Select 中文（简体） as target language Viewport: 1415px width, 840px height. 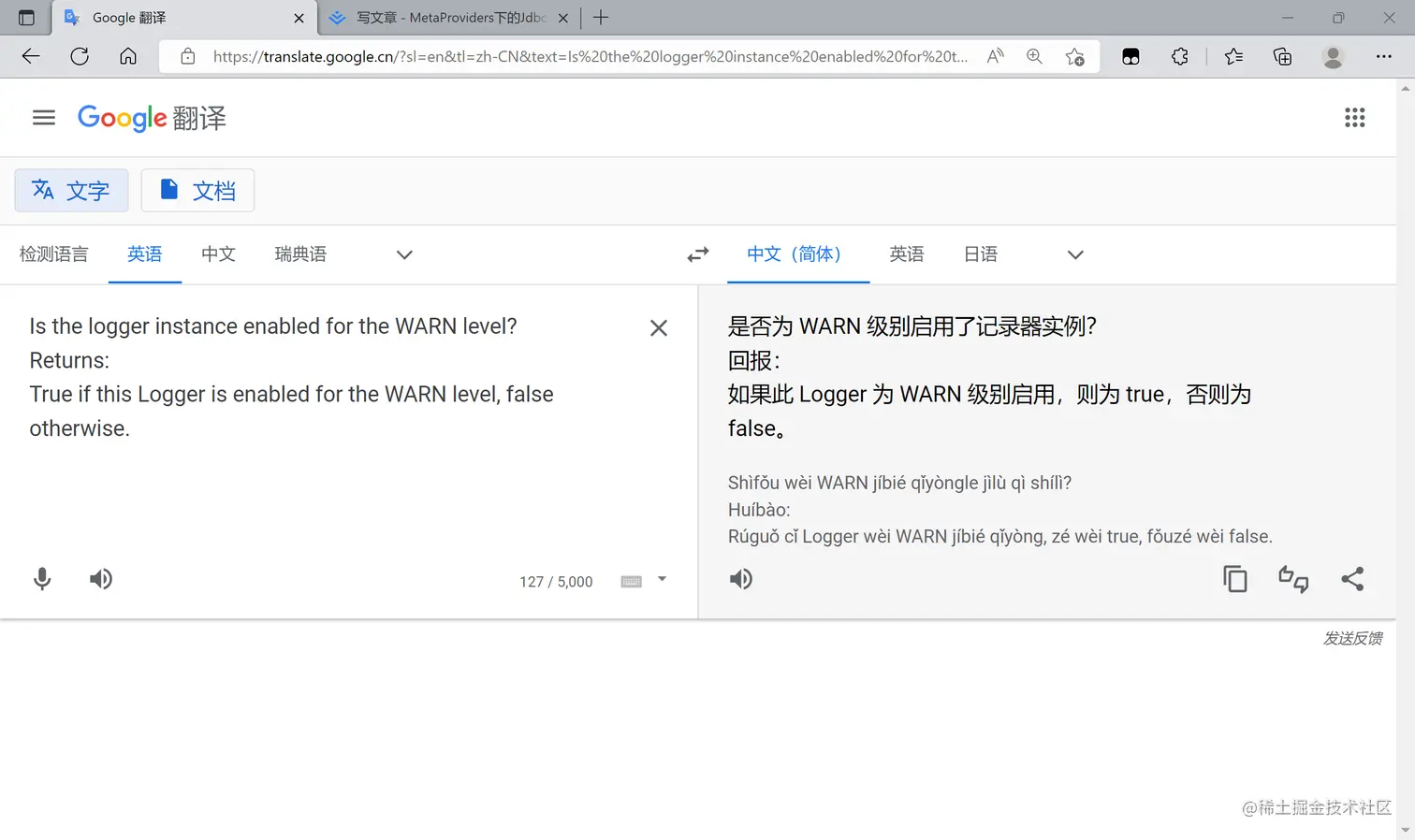pyautogui.click(x=798, y=254)
